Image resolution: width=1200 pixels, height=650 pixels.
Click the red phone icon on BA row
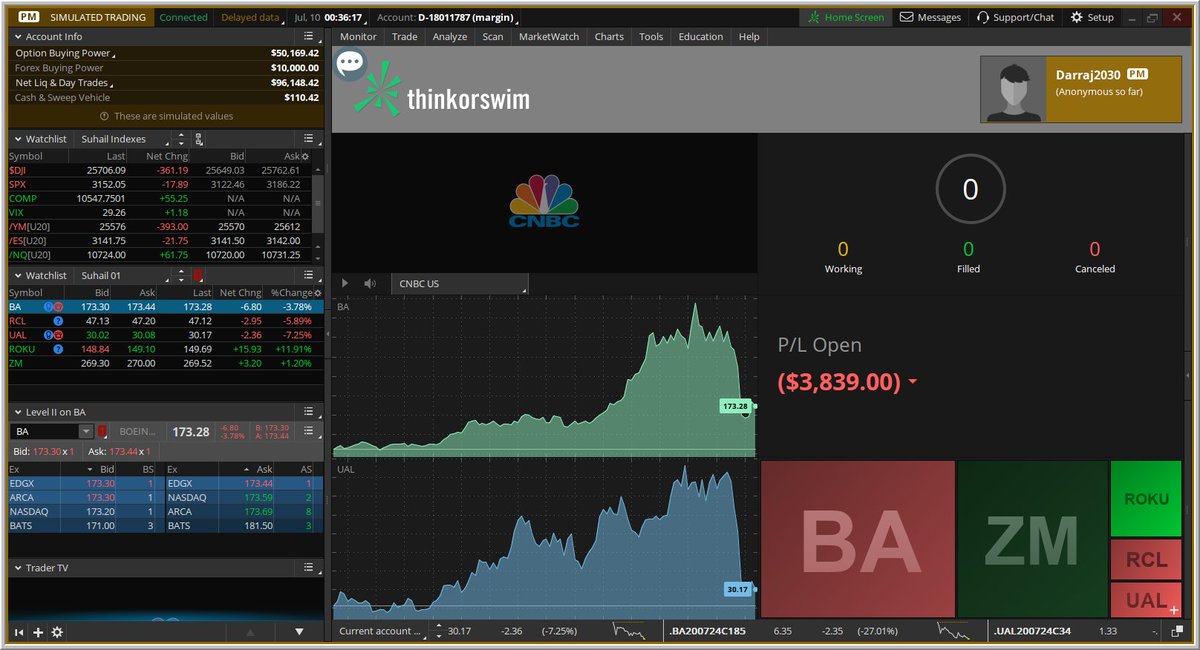(58, 307)
